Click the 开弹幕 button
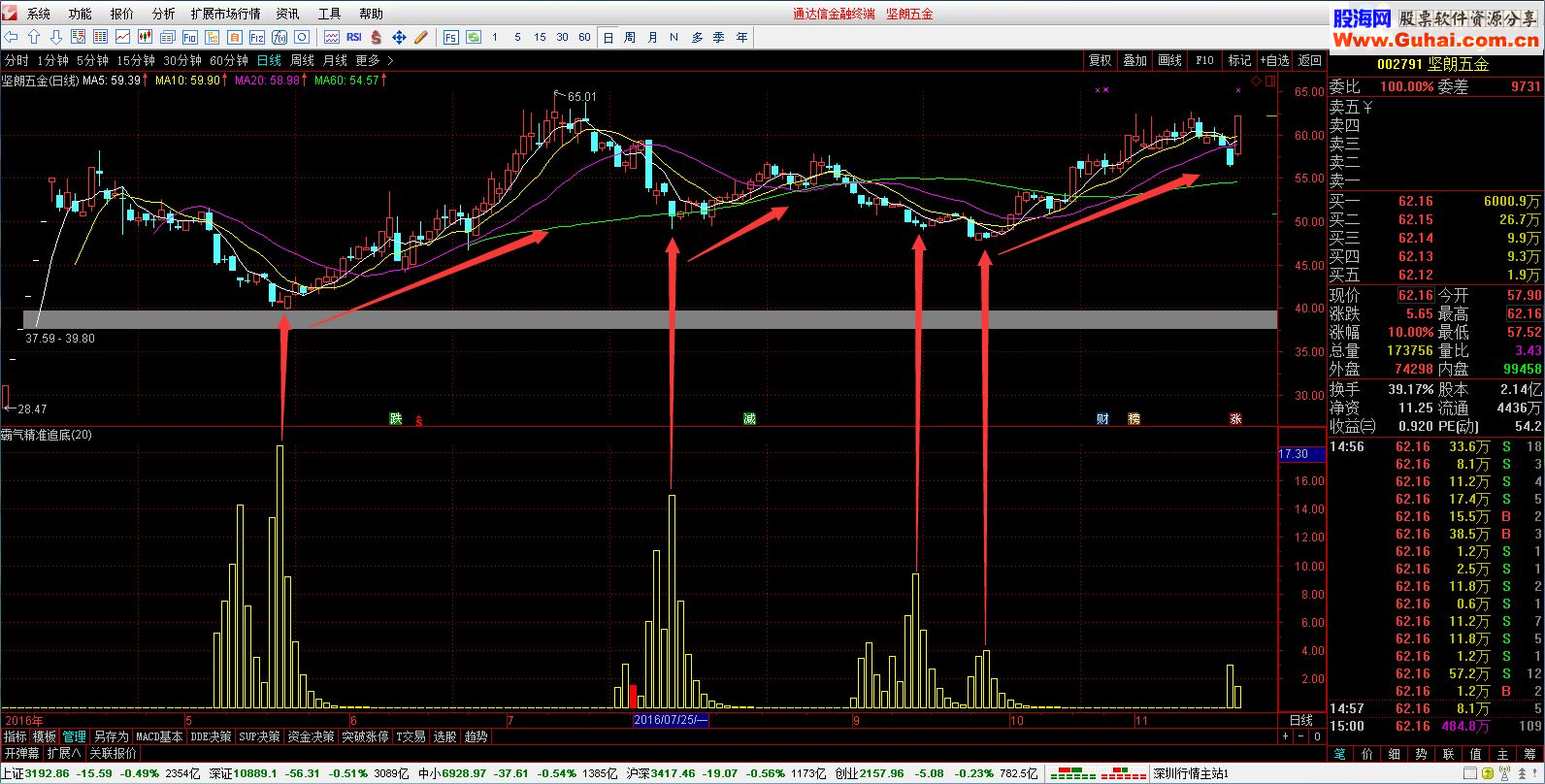1545x784 pixels. tap(21, 753)
